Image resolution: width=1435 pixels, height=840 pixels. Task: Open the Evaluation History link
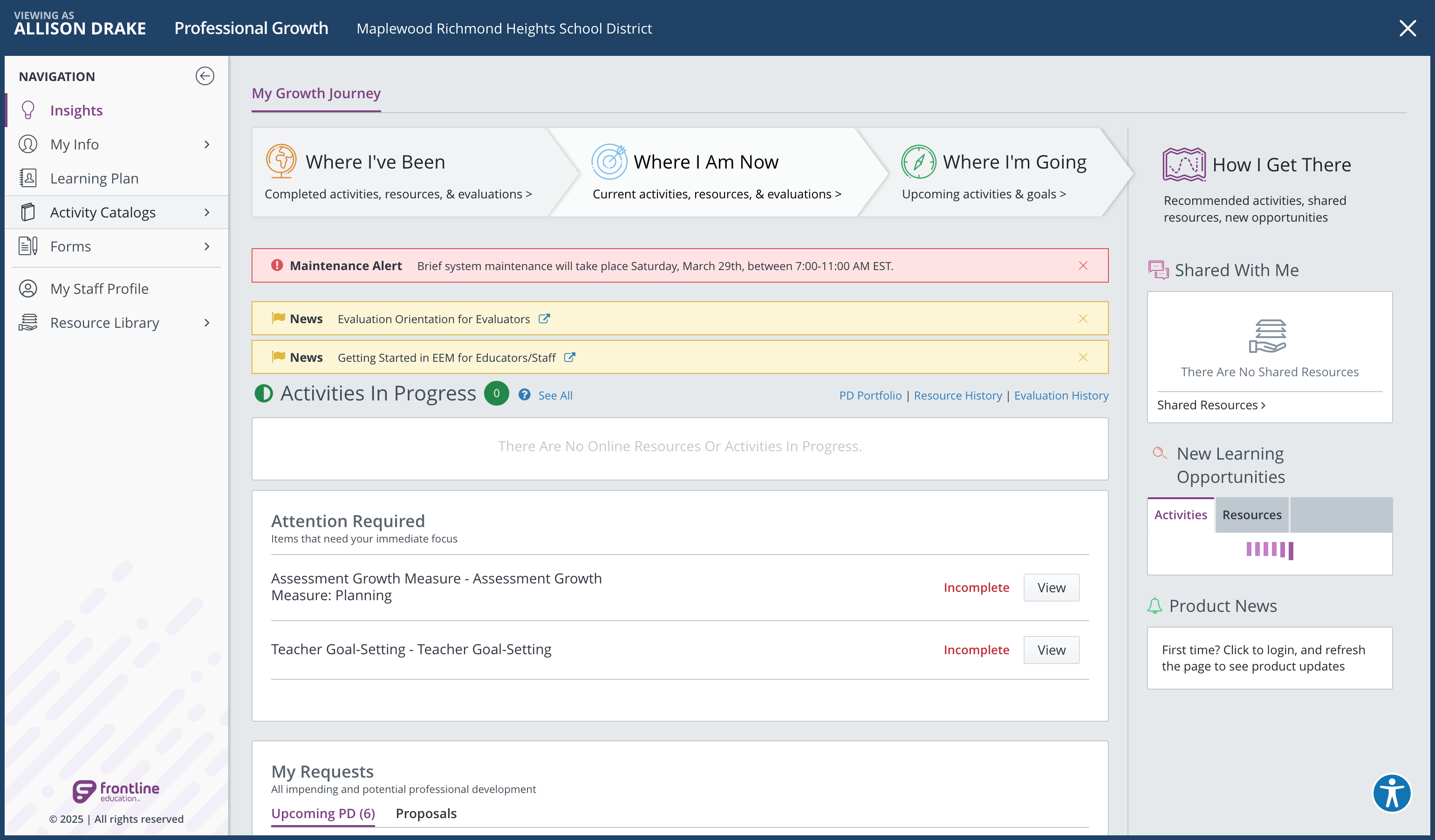1061,395
